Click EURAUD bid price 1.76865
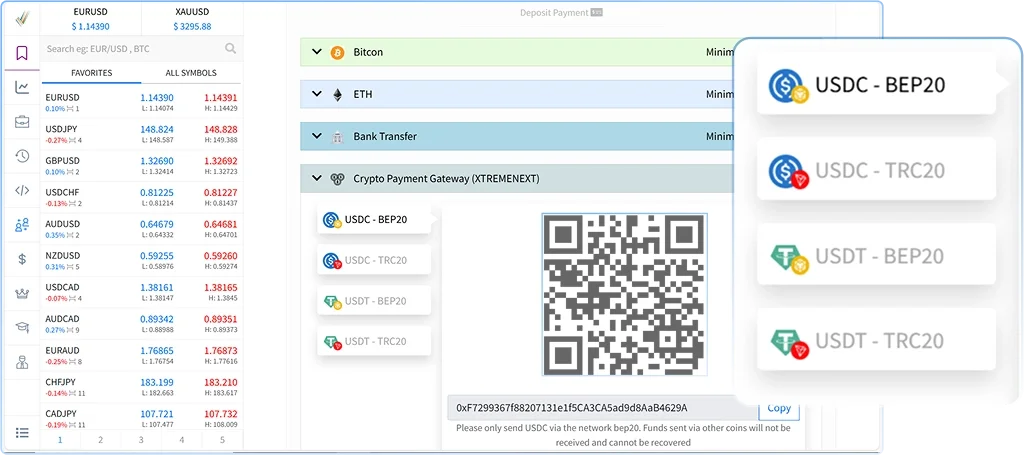Image resolution: width=1024 pixels, height=455 pixels. tap(157, 351)
